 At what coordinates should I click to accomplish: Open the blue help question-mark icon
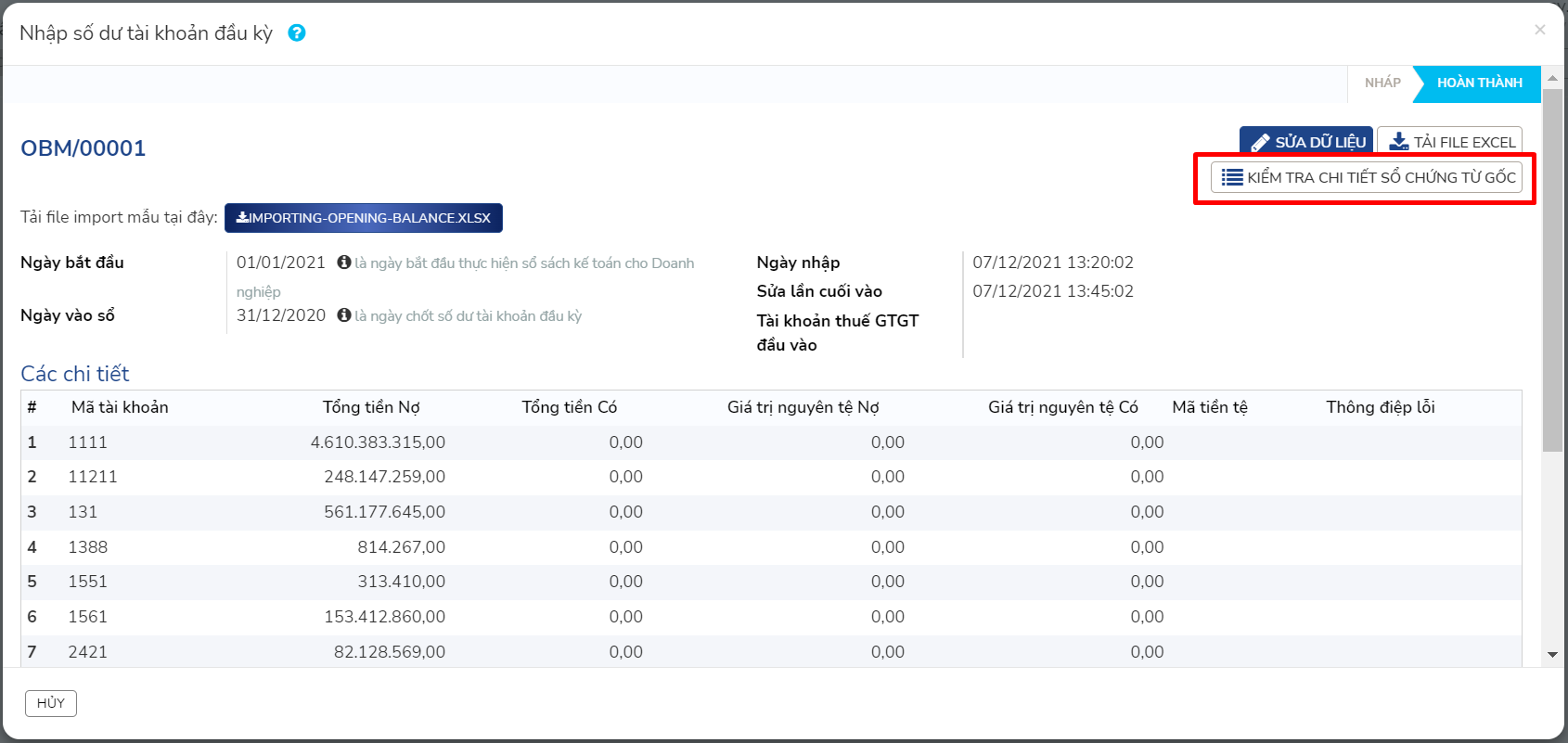(297, 32)
